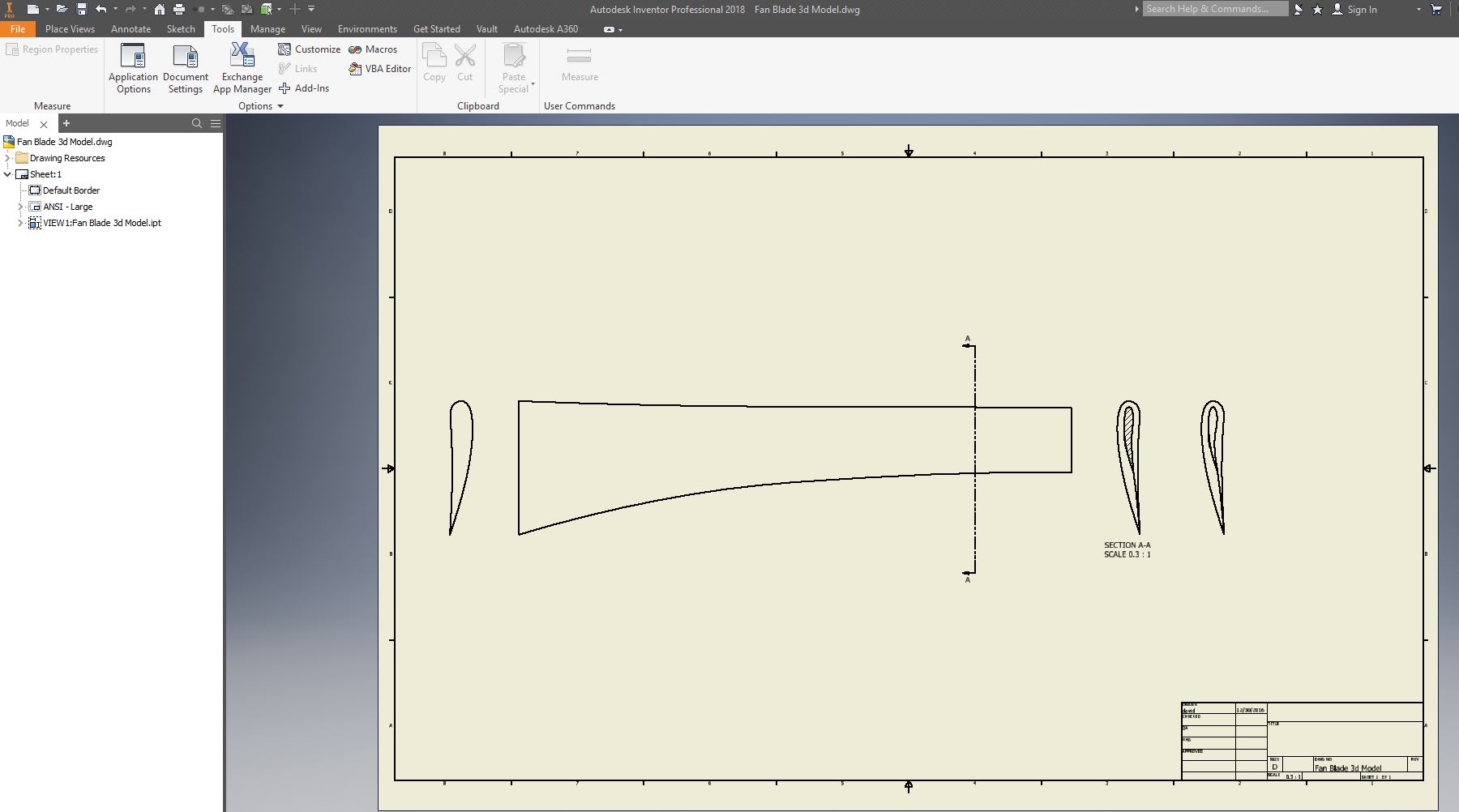Open Document Settings
This screenshot has width=1459, height=812.
185,68
